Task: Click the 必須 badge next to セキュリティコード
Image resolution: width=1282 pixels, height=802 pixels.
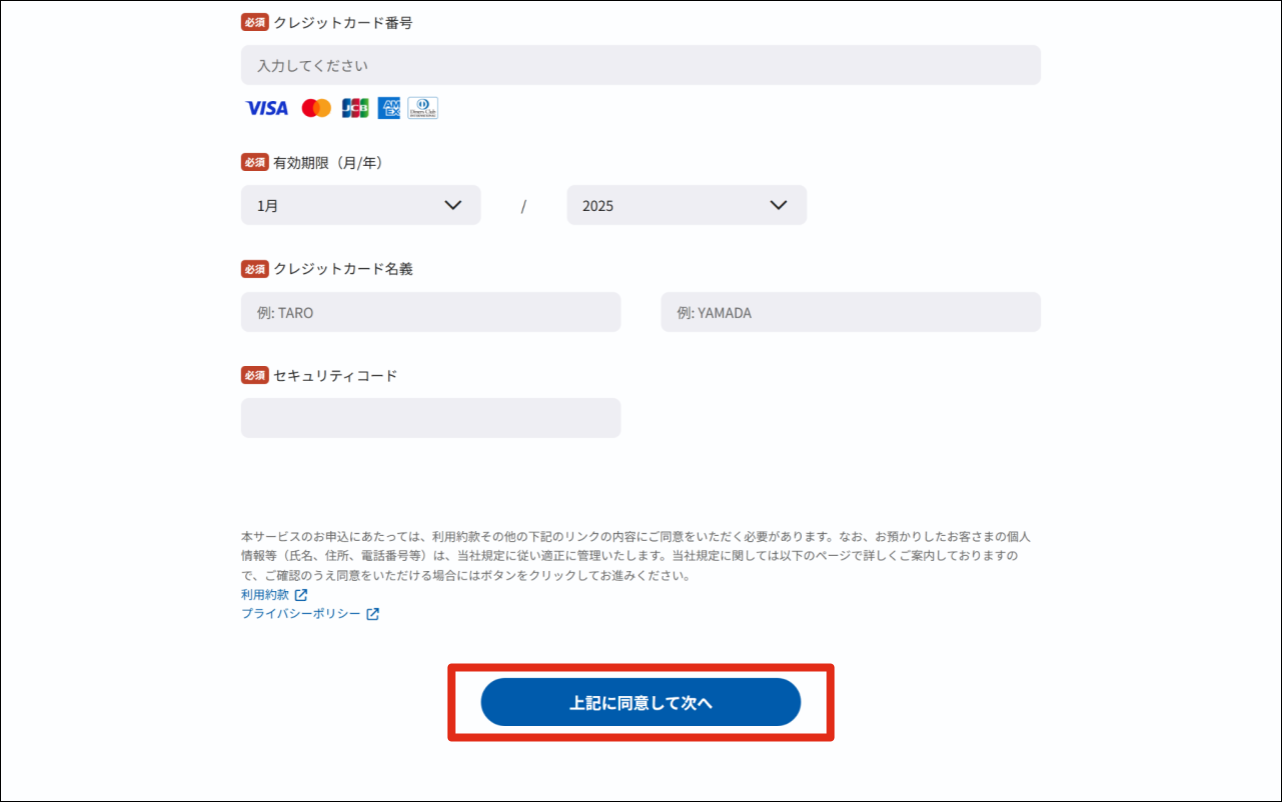Action: pyautogui.click(x=255, y=376)
